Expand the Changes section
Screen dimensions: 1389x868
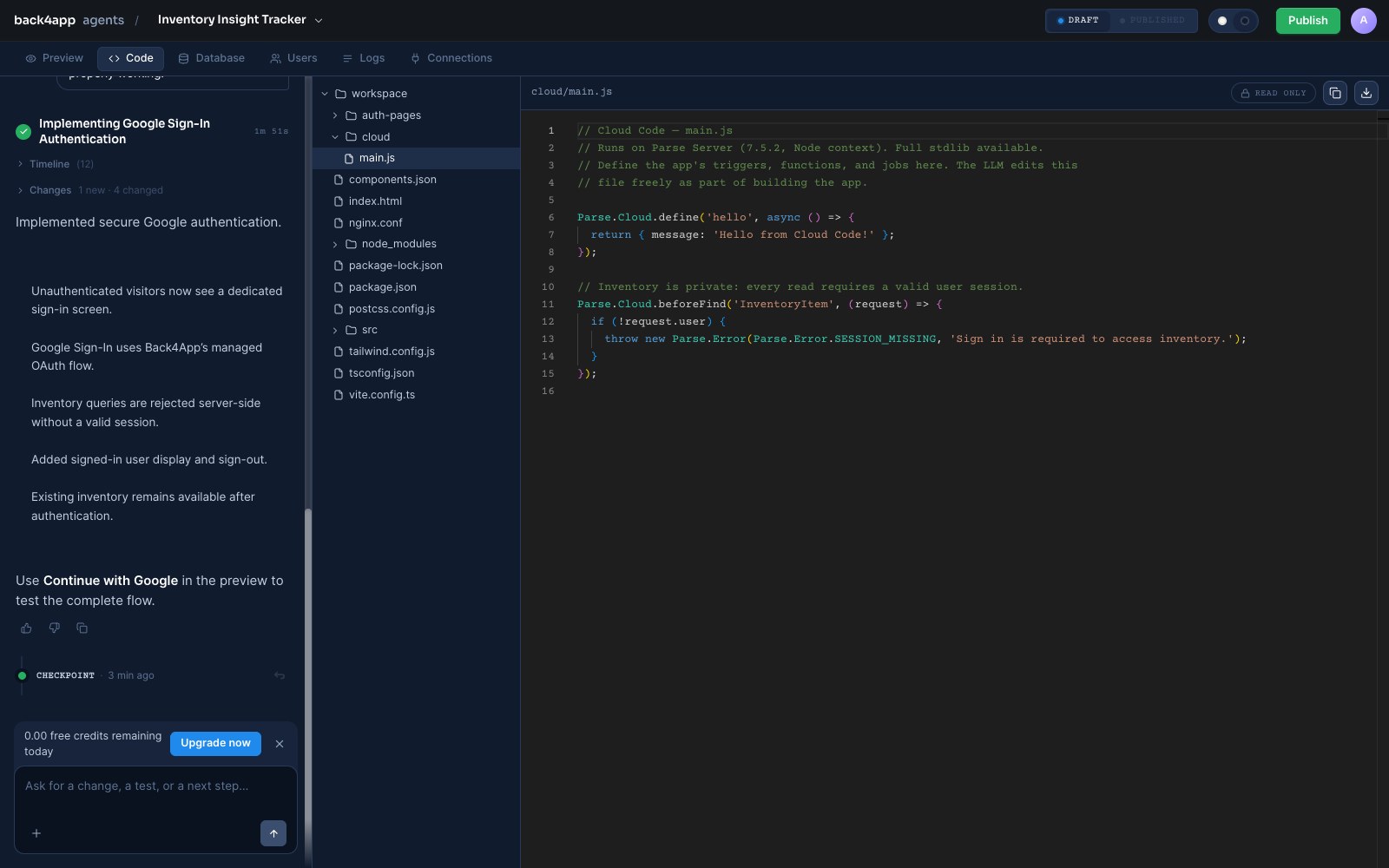[x=89, y=190]
